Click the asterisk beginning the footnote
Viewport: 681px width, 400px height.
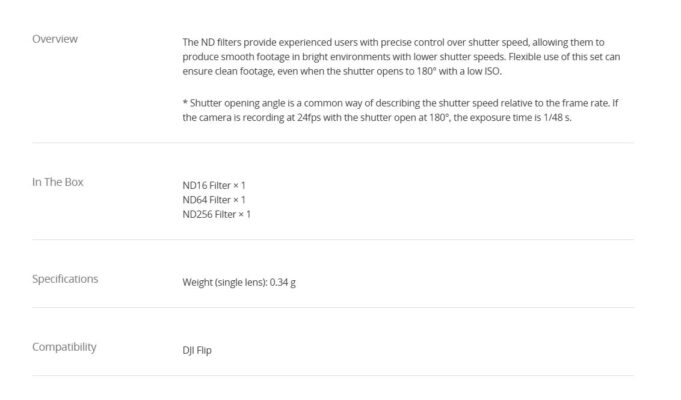tap(185, 103)
